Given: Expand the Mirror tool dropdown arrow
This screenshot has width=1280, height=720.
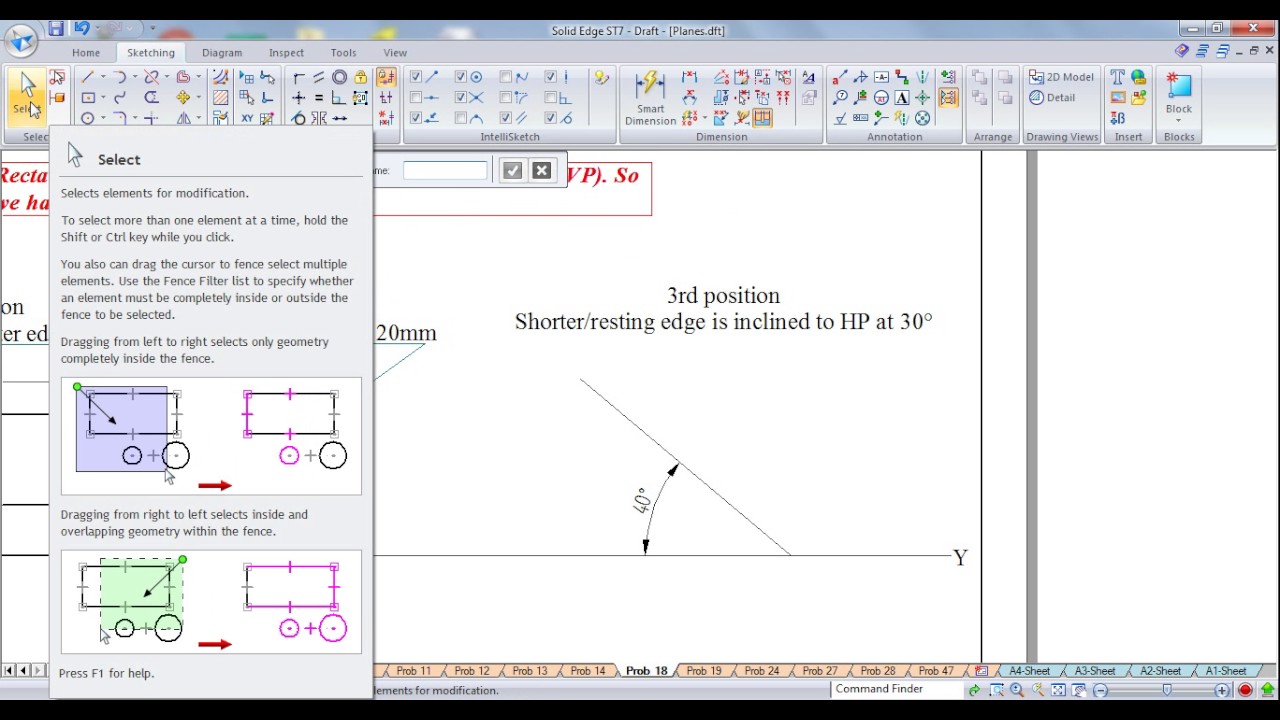Looking at the screenshot, I should click(199, 118).
